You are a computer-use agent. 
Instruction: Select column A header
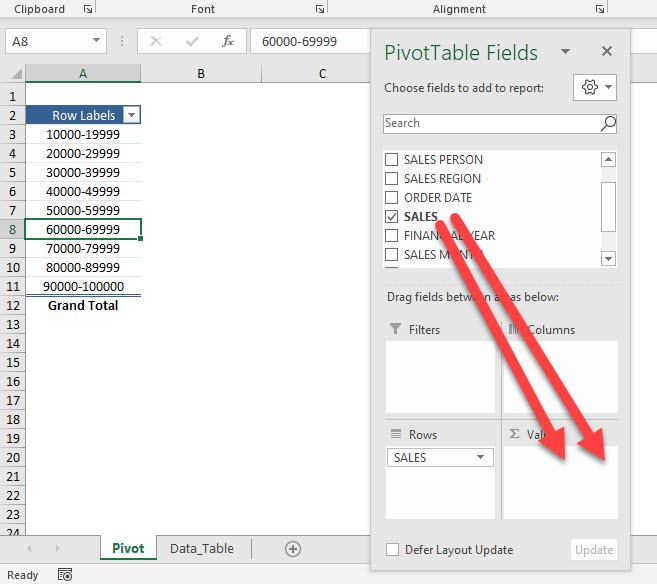coord(83,74)
